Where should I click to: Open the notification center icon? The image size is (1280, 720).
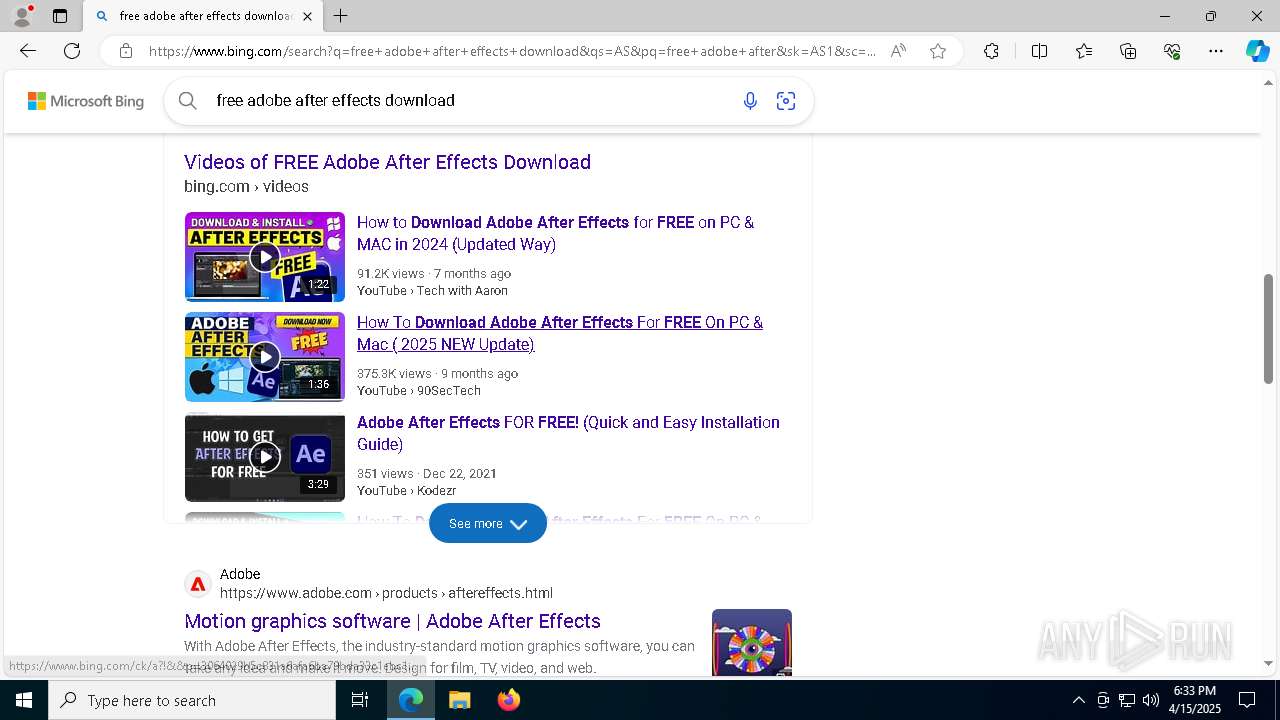pos(1247,700)
